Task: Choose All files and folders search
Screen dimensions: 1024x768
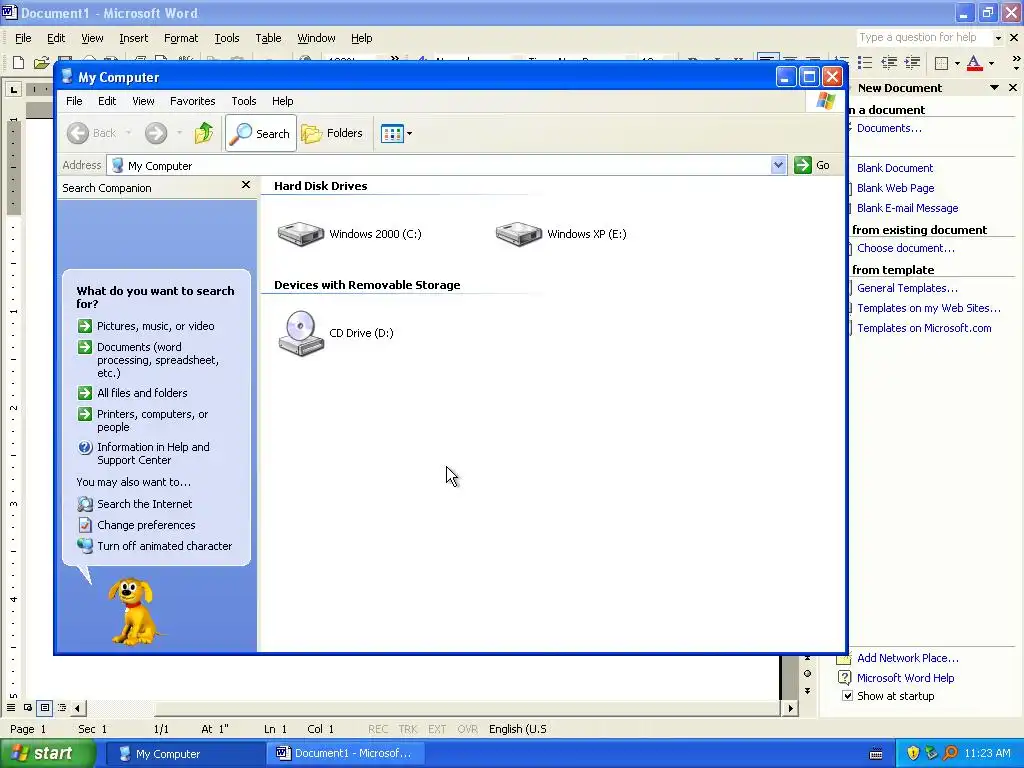Action: (x=142, y=393)
